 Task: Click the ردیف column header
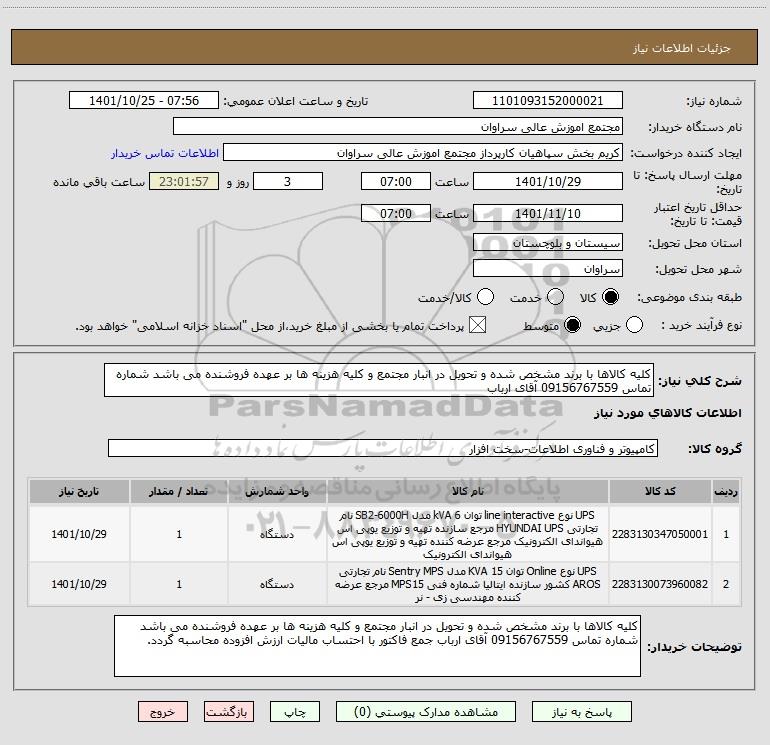click(726, 491)
